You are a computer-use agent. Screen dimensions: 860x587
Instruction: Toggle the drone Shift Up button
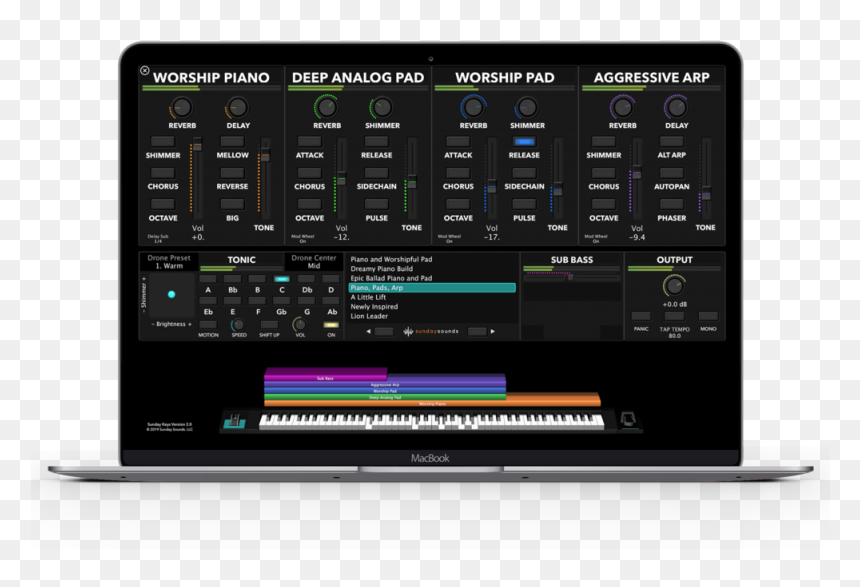click(x=269, y=325)
